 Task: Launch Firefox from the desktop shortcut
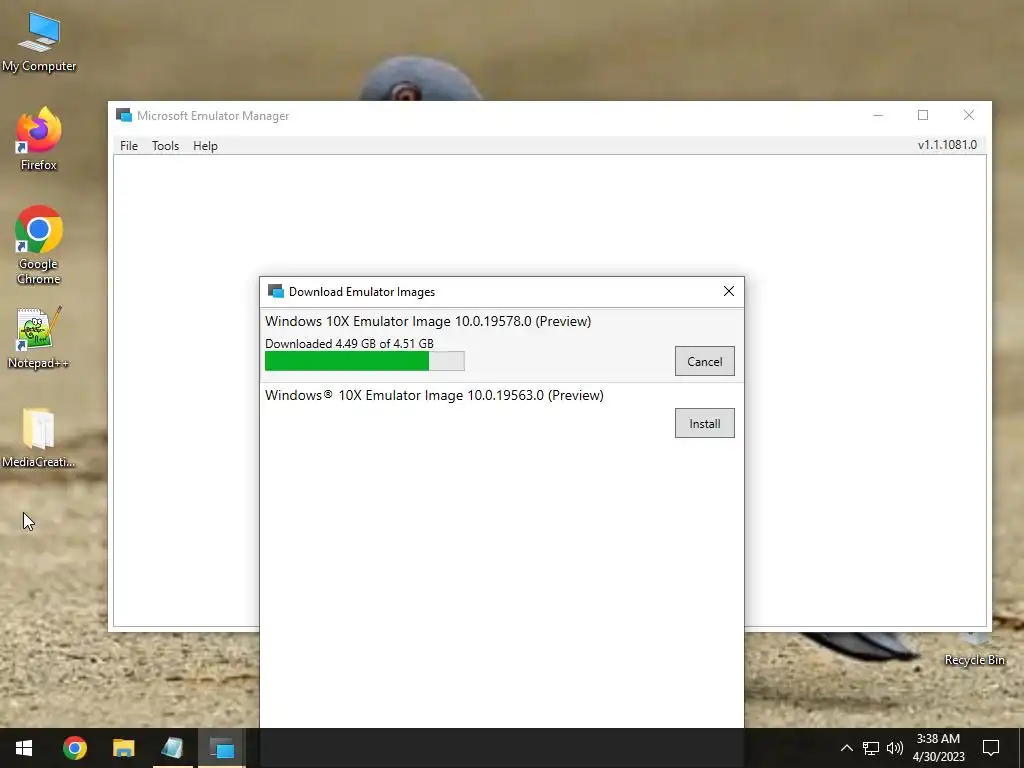point(39,139)
